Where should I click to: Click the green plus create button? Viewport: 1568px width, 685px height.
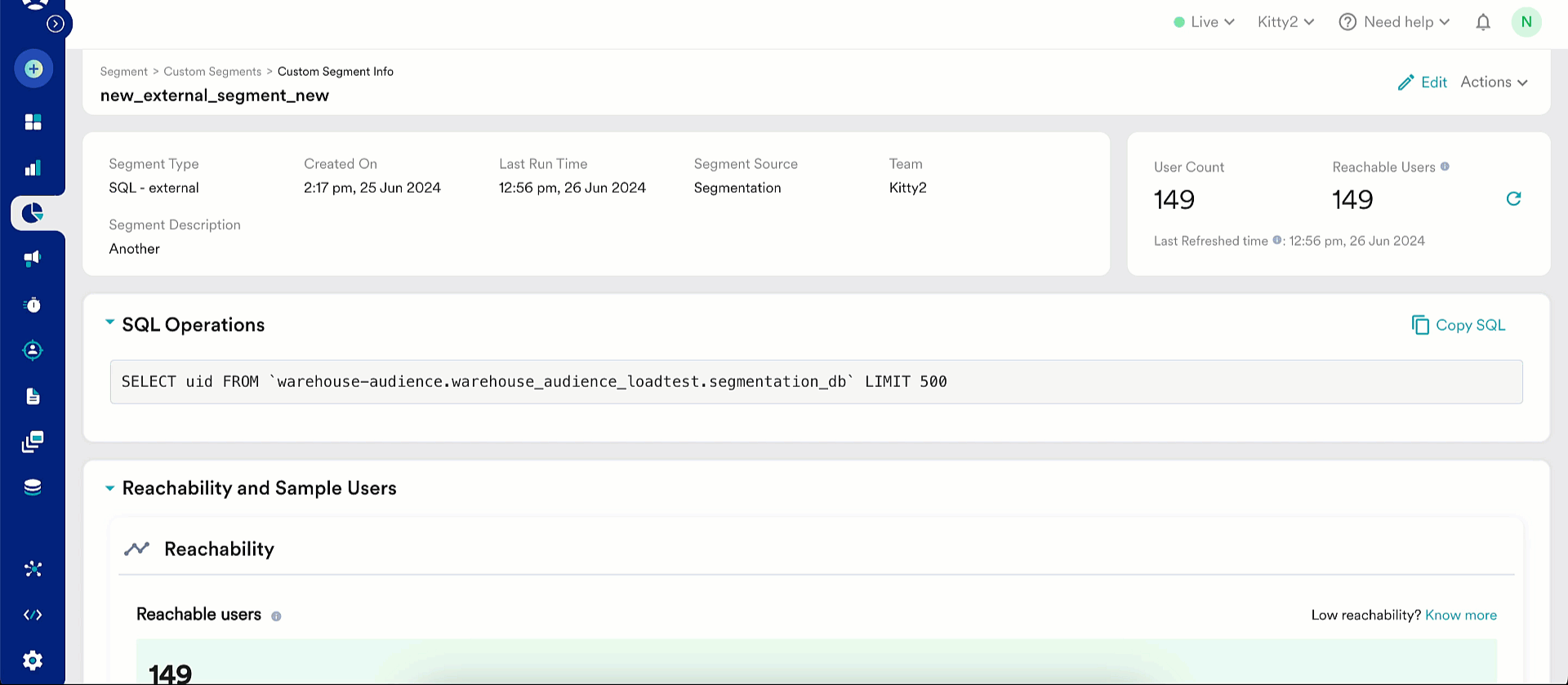pyautogui.click(x=33, y=69)
